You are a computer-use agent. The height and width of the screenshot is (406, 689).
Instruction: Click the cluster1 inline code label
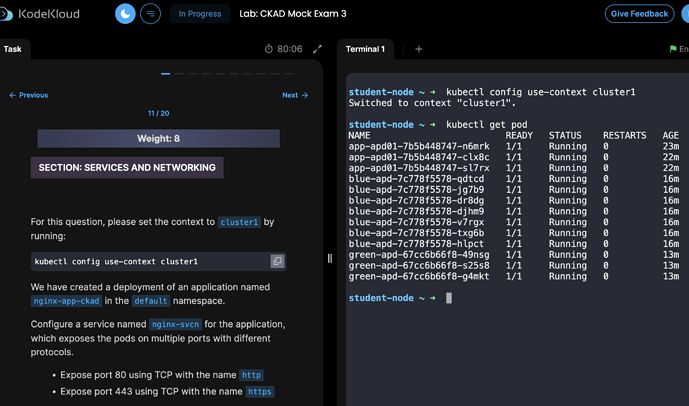click(x=239, y=222)
